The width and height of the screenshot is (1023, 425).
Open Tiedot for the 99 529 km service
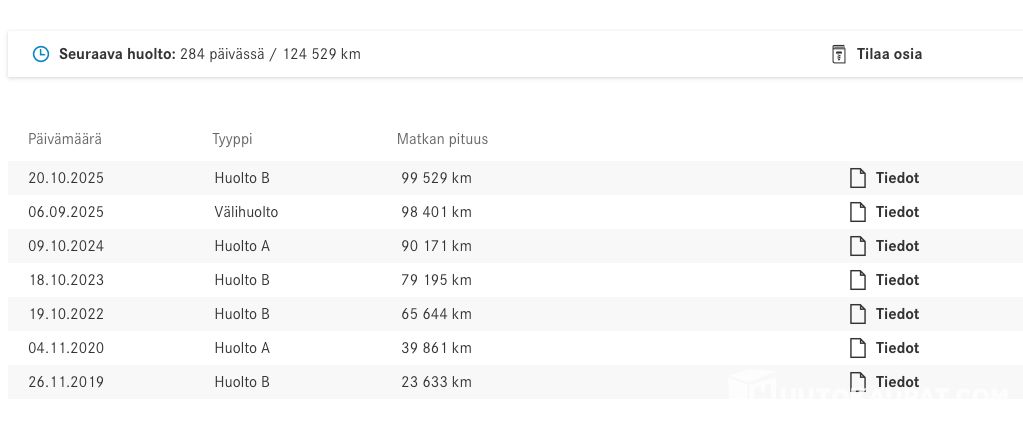click(897, 178)
